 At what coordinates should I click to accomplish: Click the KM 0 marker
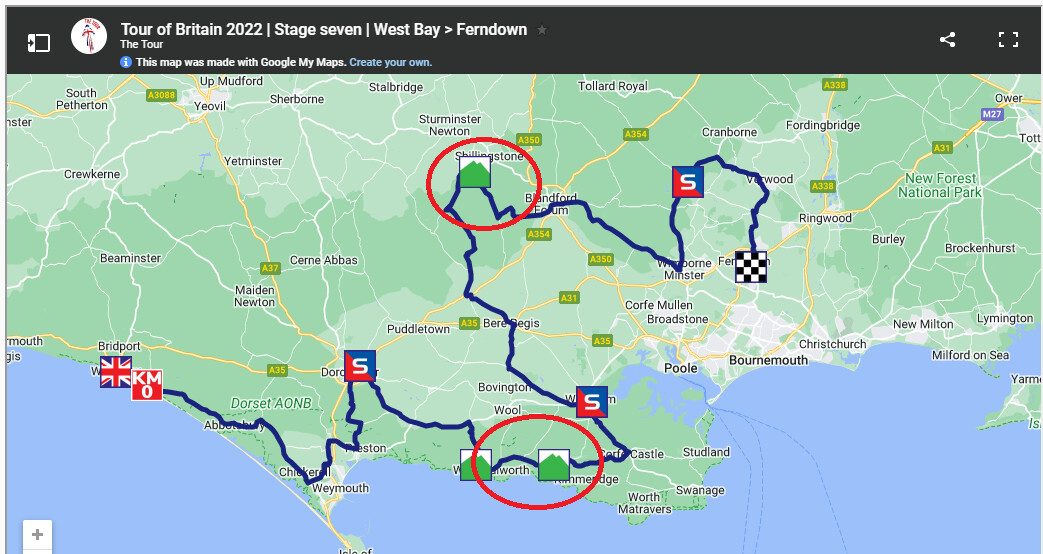(147, 385)
